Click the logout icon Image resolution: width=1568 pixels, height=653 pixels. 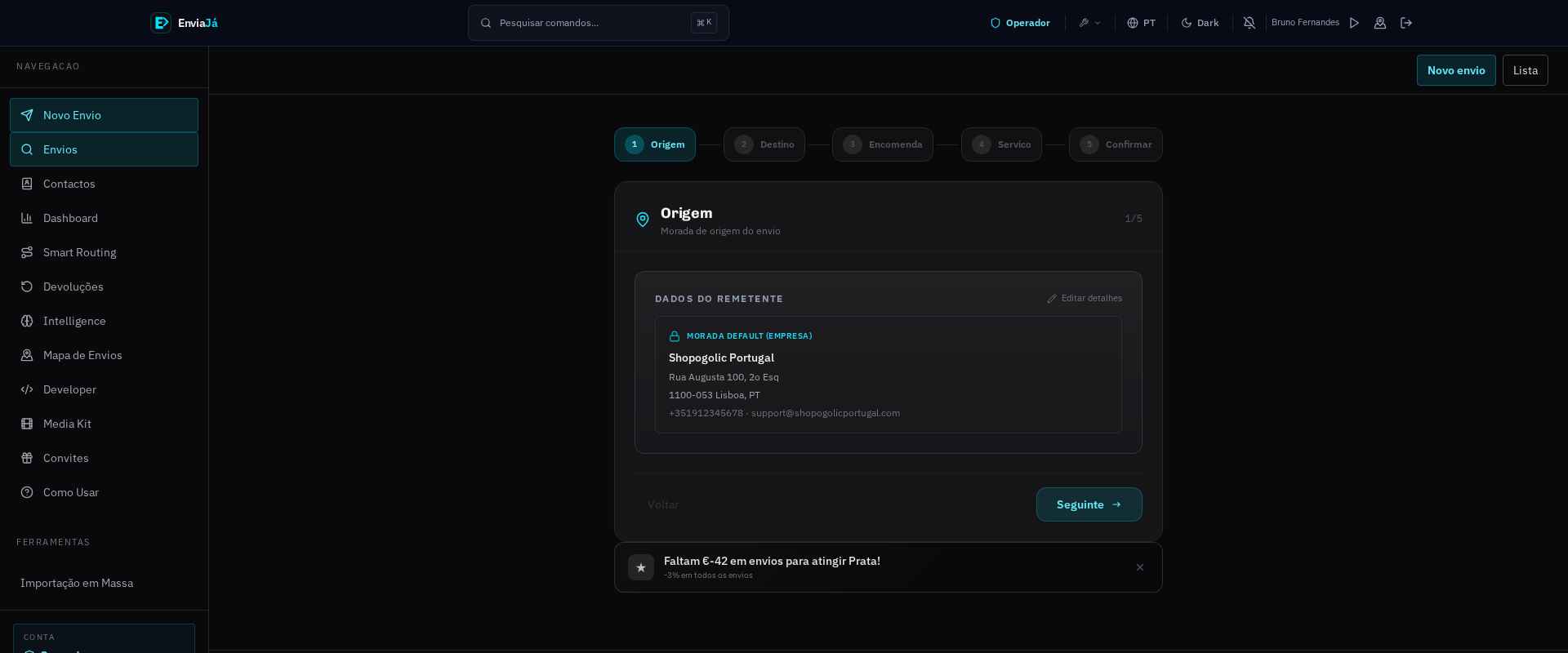click(1406, 23)
